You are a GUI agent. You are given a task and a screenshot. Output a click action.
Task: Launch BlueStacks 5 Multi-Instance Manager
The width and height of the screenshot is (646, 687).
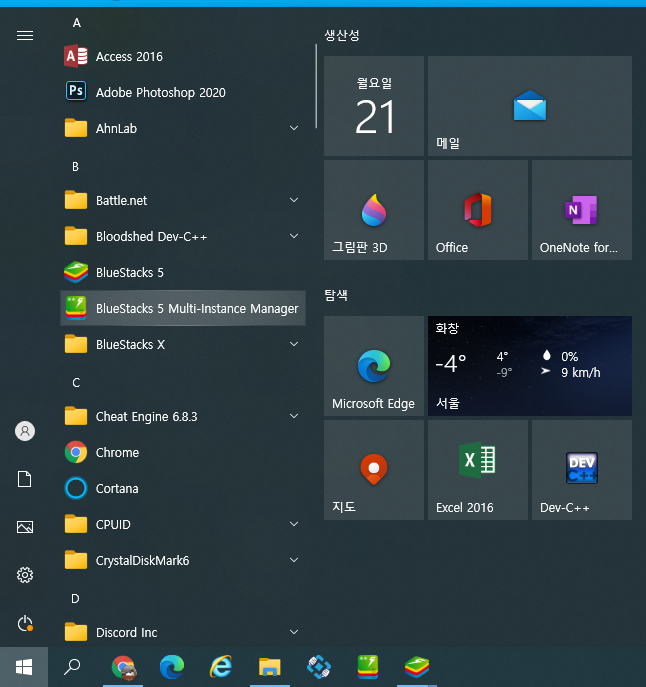point(183,308)
